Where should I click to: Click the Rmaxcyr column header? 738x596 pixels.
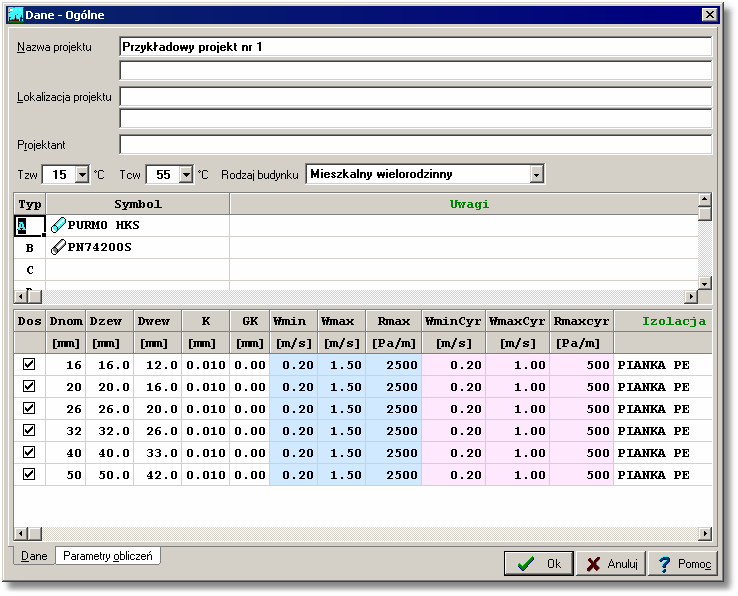tap(581, 321)
